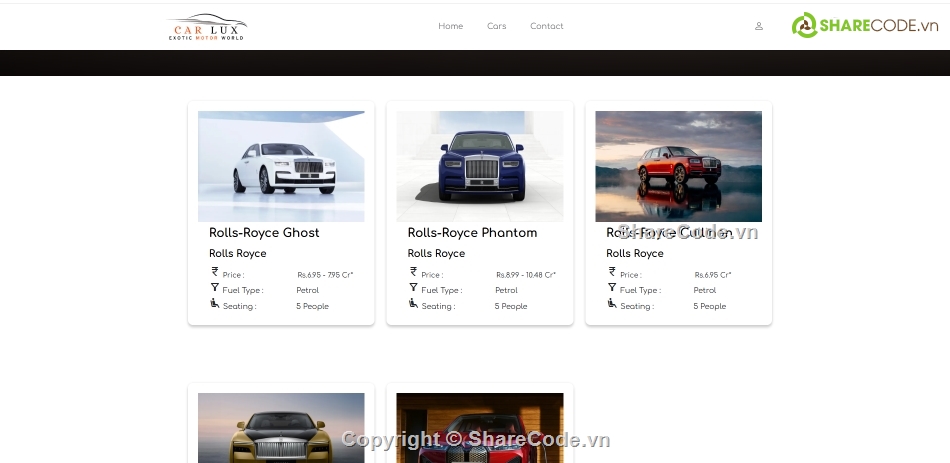This screenshot has height=463, width=950.
Task: Click the seating icon on Phantom card
Action: point(414,304)
